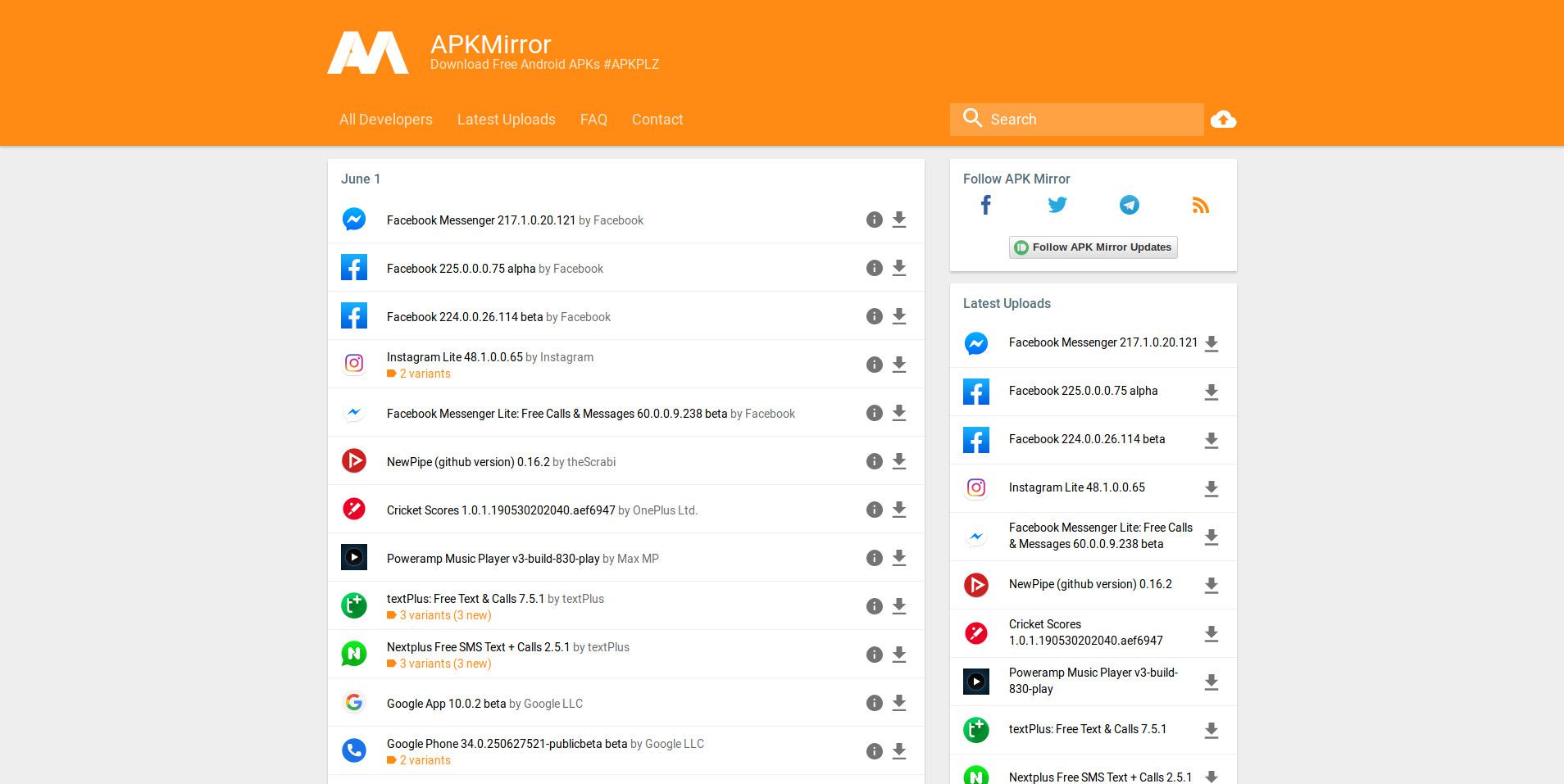Show info for Cricket Scores by OnePlus
The image size is (1564, 784).
pyautogui.click(x=875, y=510)
